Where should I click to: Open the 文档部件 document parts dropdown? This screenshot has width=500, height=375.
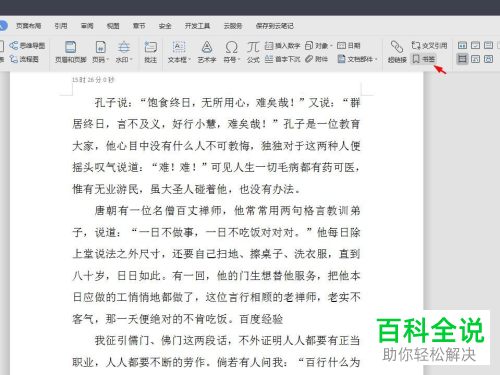click(357, 59)
